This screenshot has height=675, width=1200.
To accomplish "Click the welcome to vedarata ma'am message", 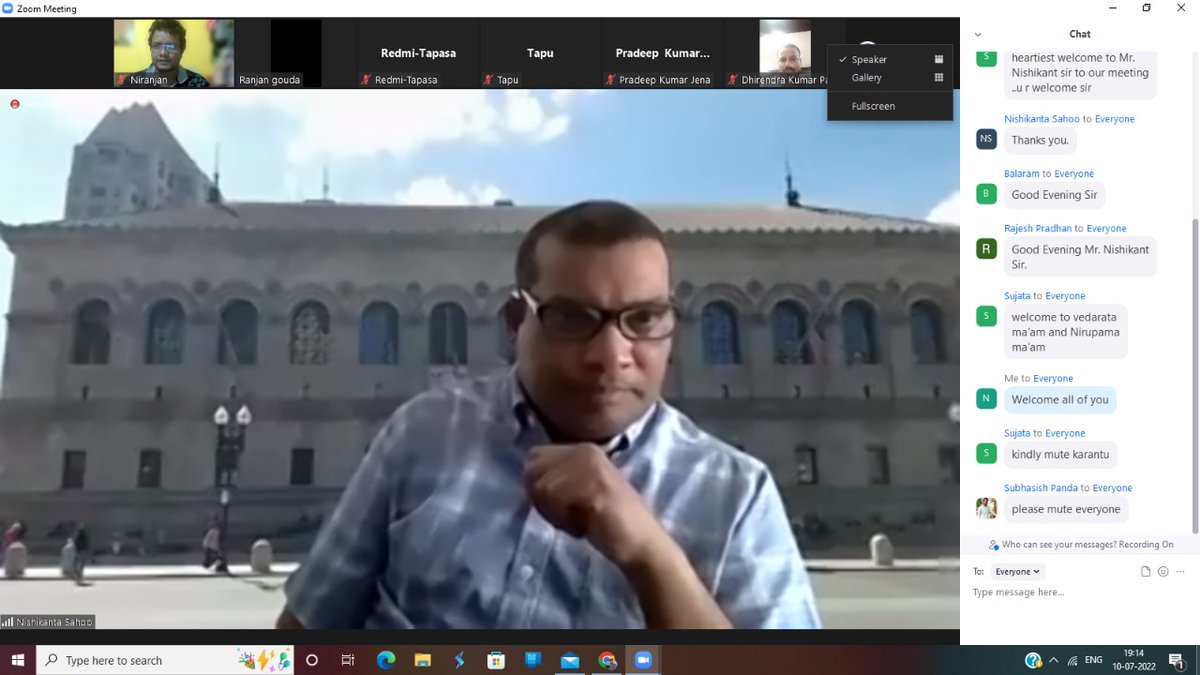I will (1065, 332).
